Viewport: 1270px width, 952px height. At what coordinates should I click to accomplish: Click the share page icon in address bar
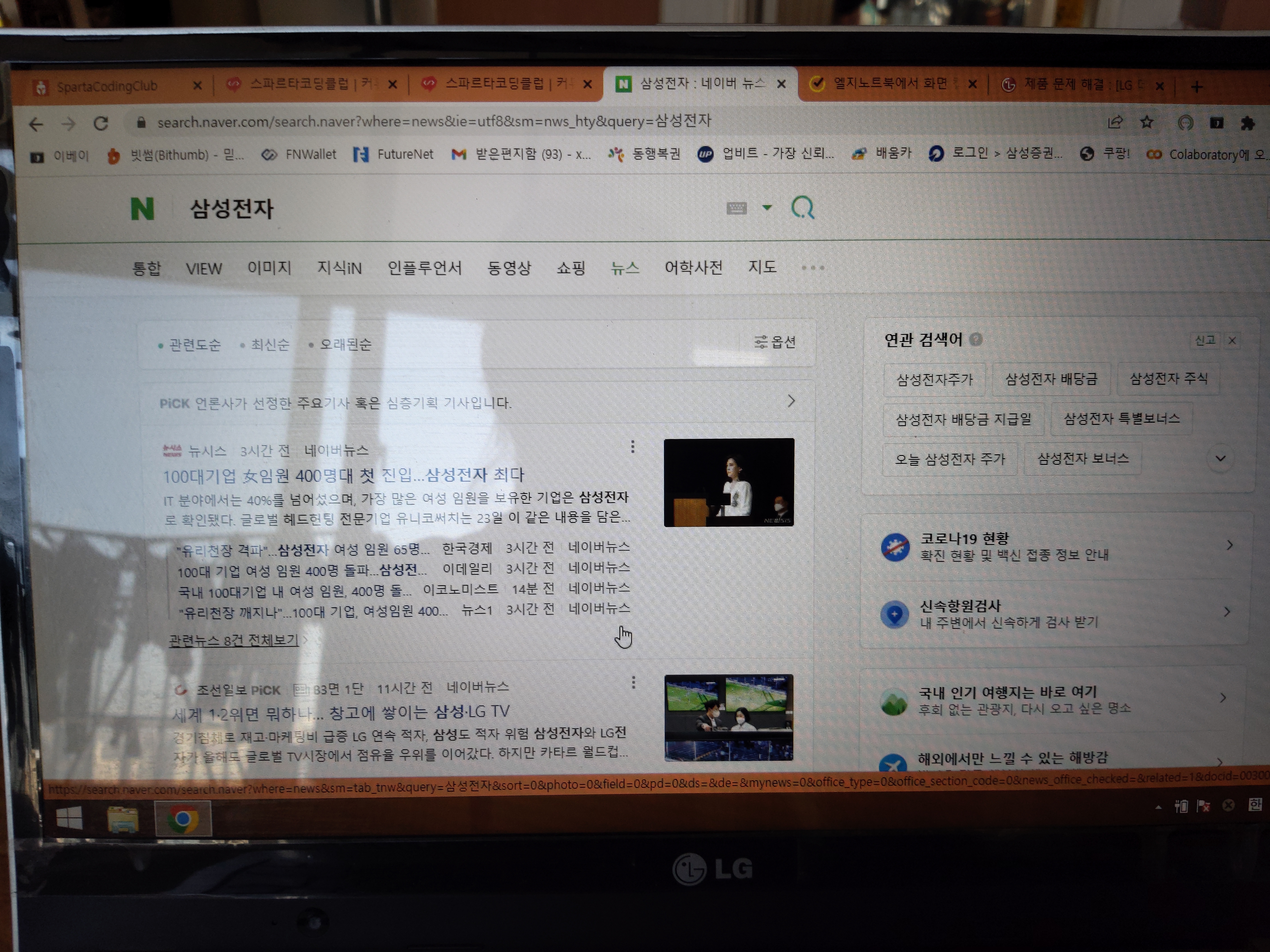[1115, 122]
